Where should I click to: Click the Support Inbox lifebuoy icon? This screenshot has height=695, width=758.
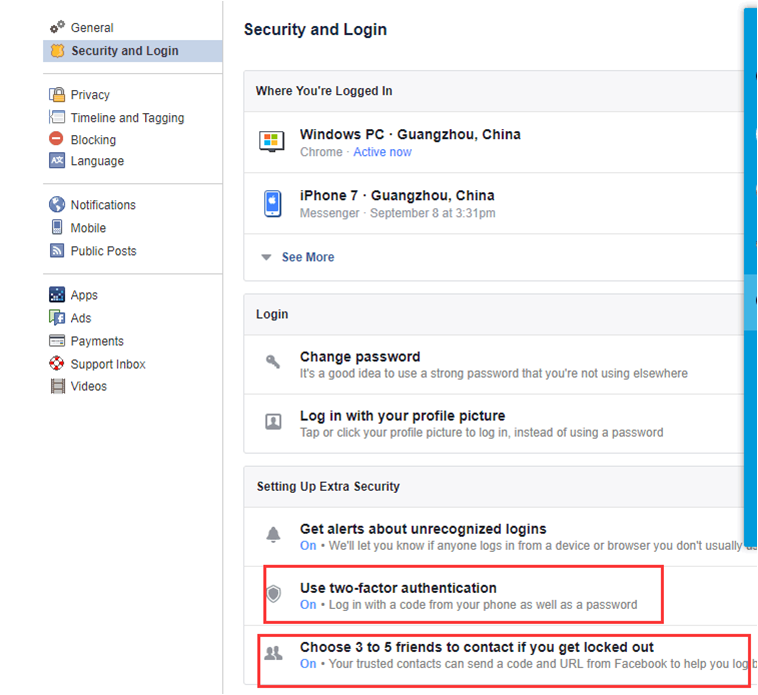pos(57,364)
